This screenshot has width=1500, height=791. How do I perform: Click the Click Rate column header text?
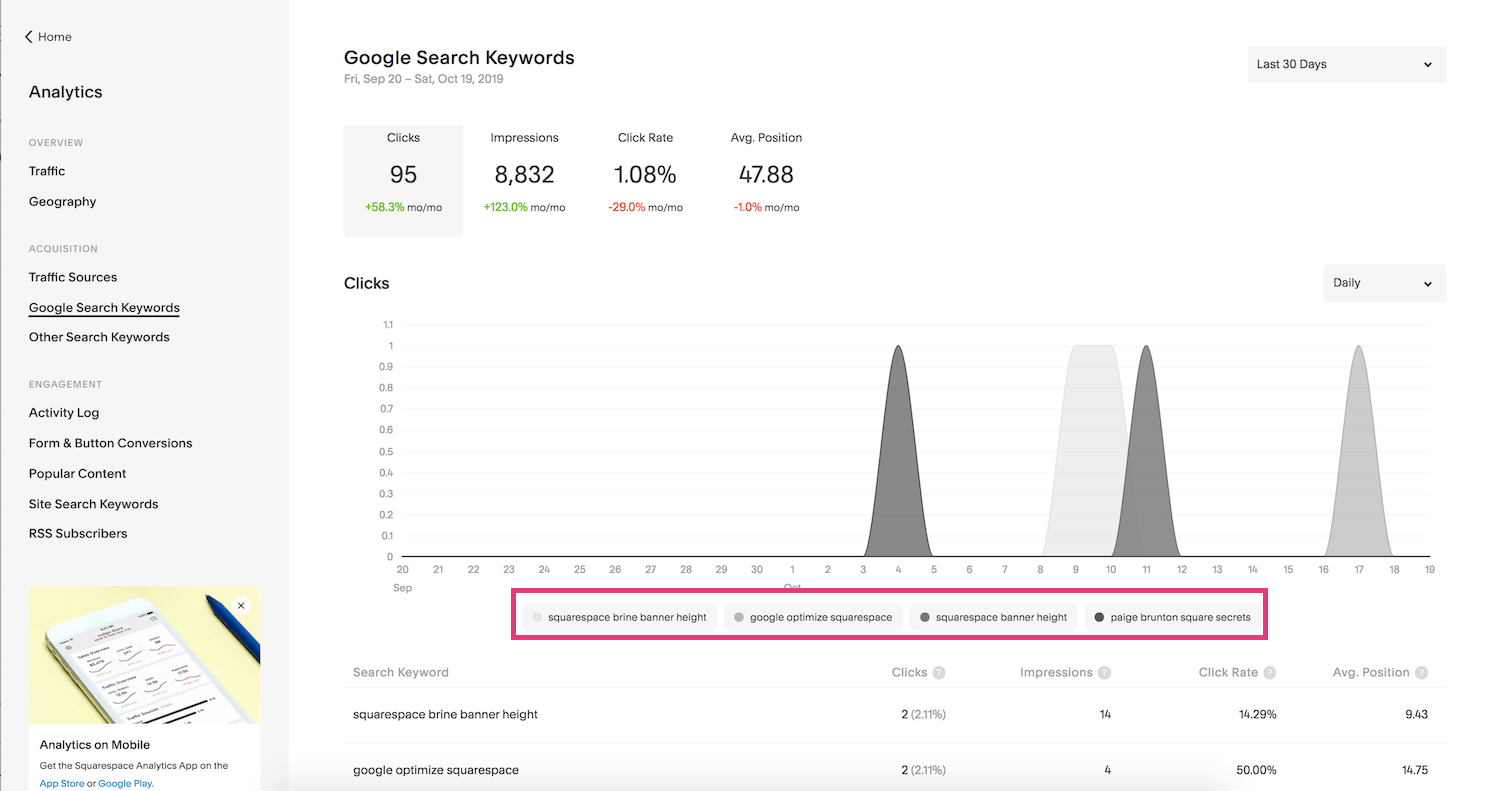pos(1228,673)
